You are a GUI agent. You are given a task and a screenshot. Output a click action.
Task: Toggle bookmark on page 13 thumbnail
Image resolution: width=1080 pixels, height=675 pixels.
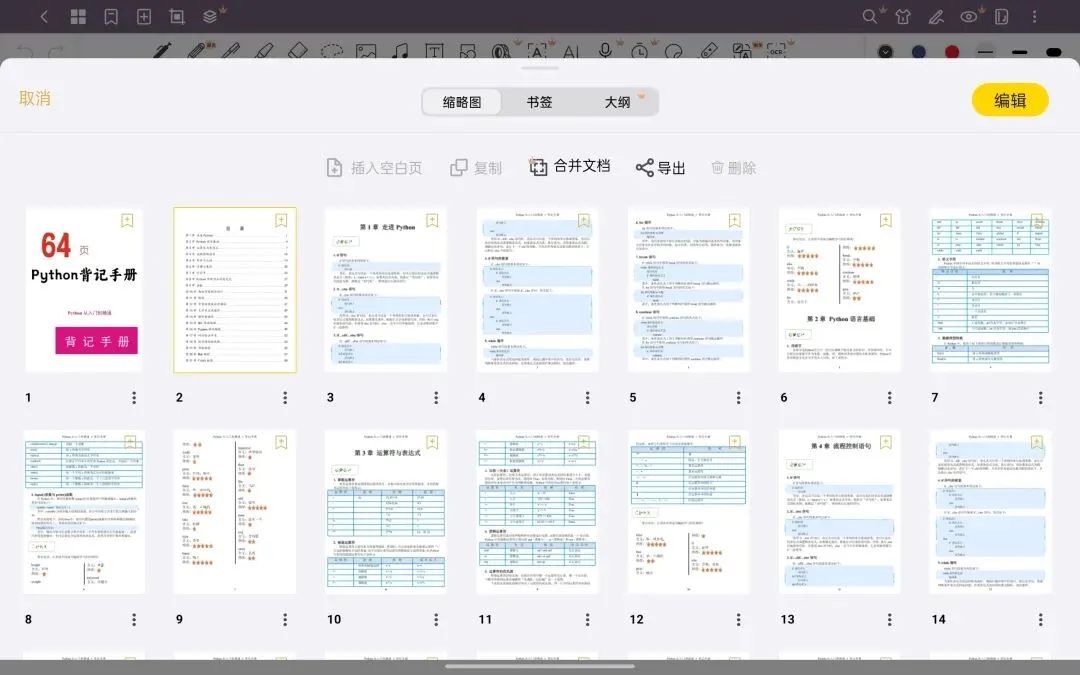pos(886,442)
